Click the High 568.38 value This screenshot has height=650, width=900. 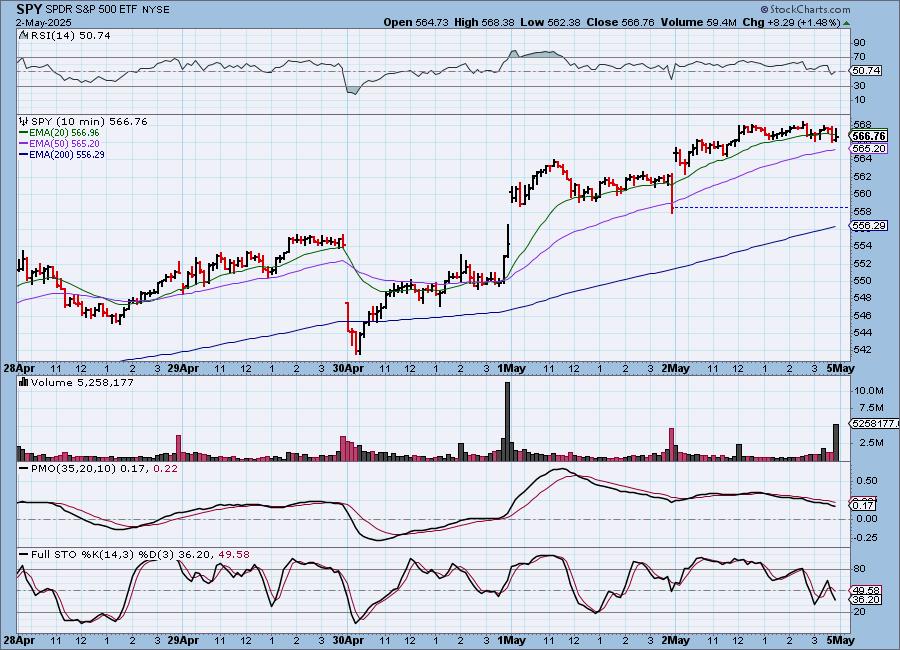point(484,22)
